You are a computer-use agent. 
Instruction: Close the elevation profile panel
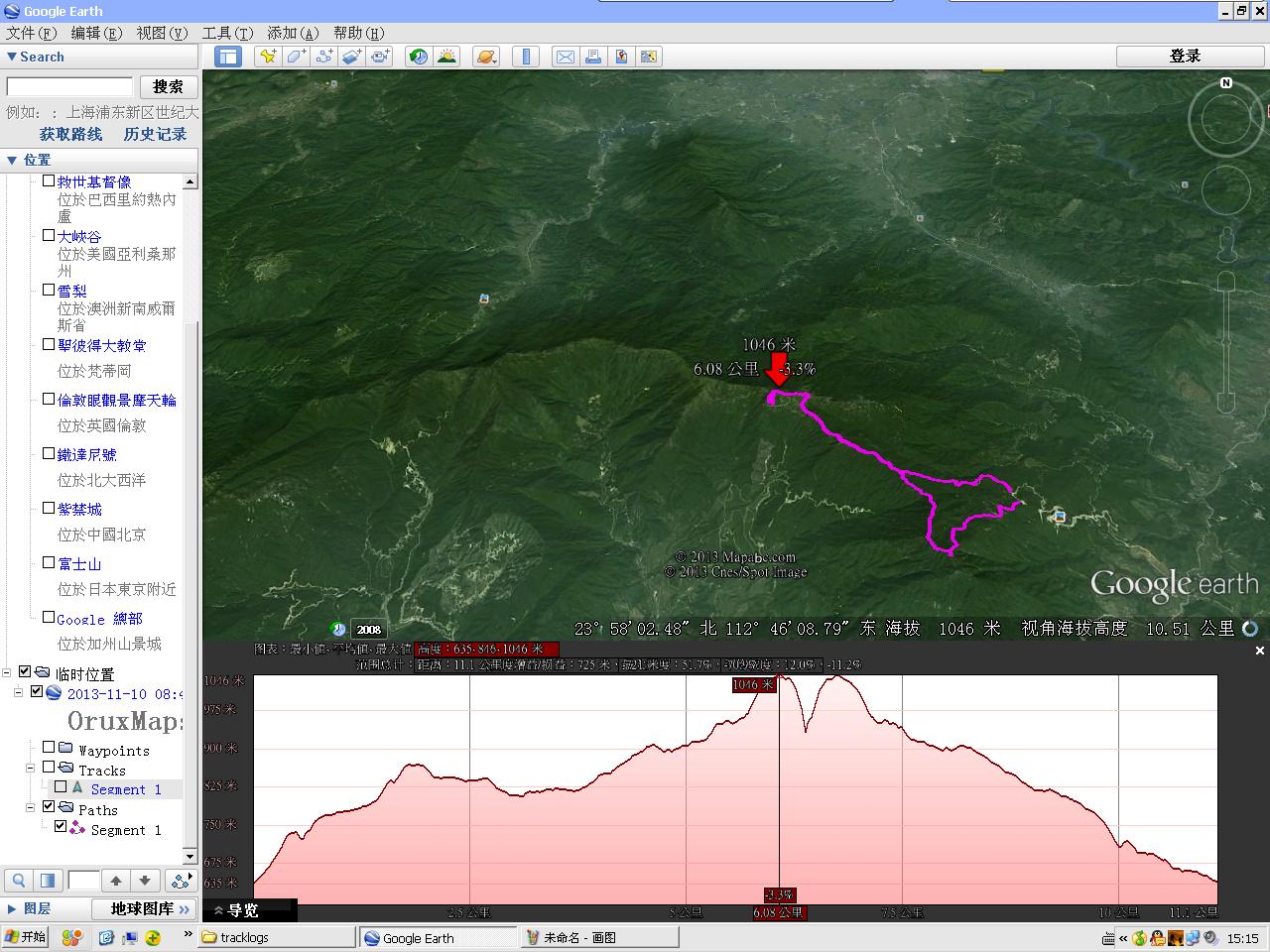point(1260,651)
